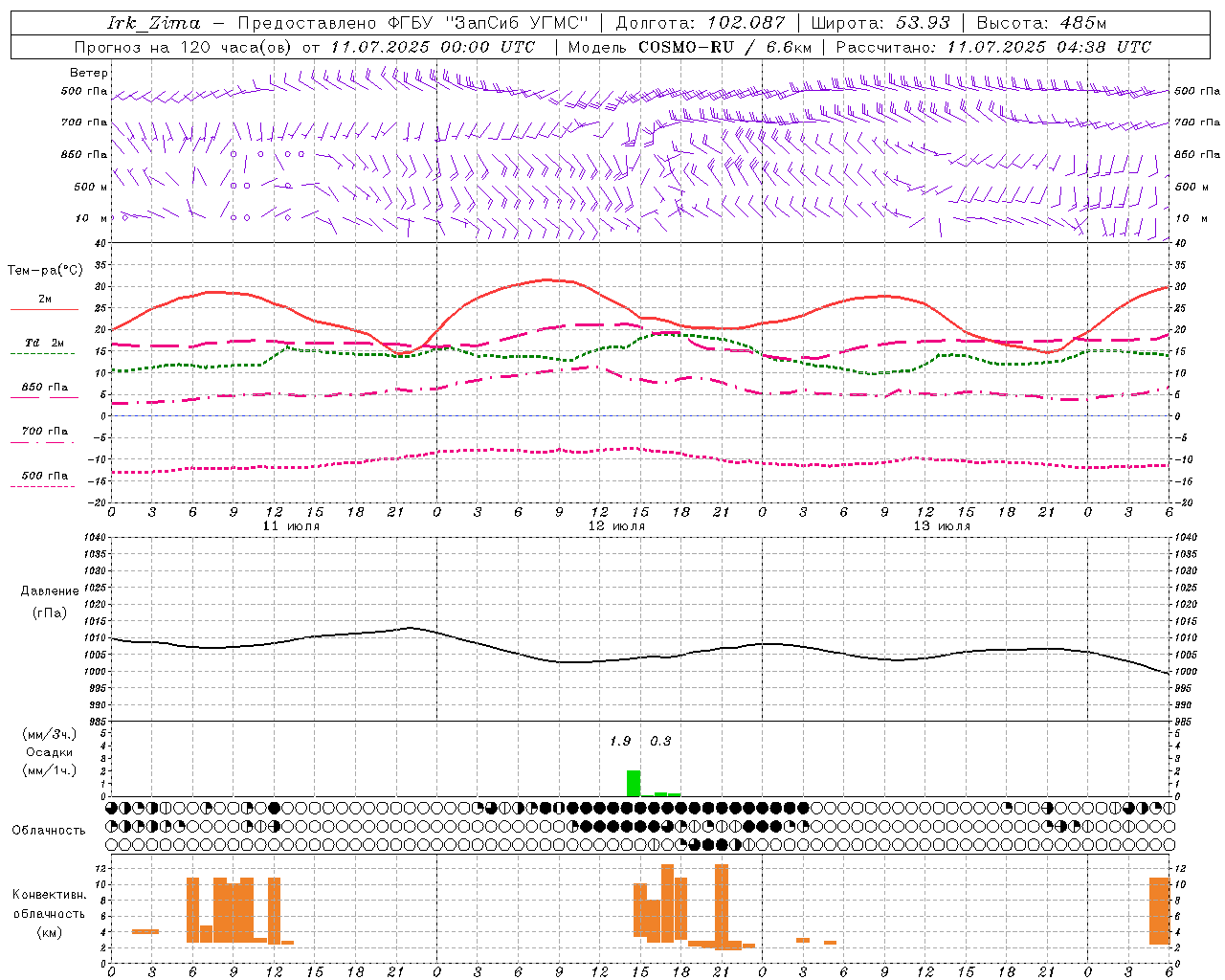Click the Irk_Zima station title
The width and height of the screenshot is (1225, 980).
pos(153,23)
